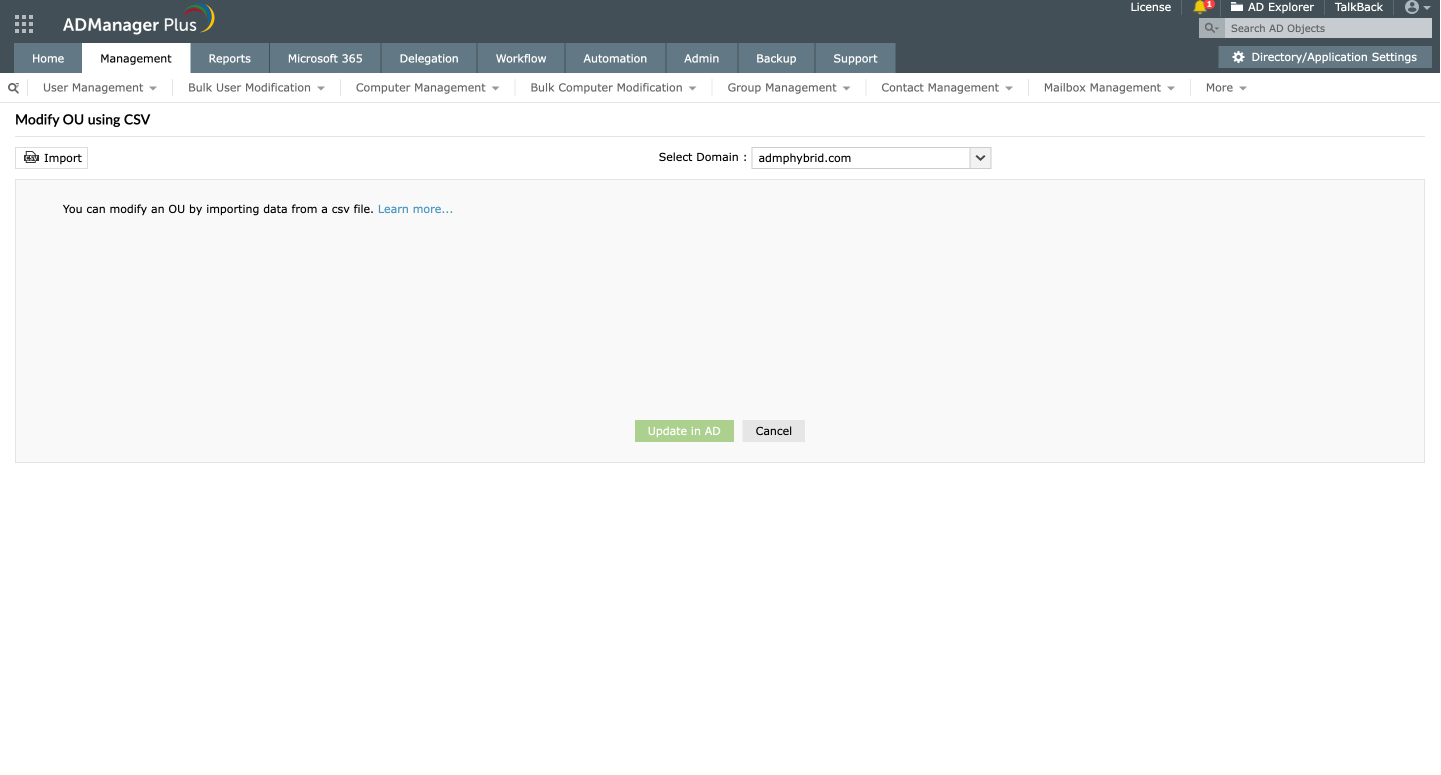Open the user account avatar menu
The image size is (1441, 775).
(1417, 7)
